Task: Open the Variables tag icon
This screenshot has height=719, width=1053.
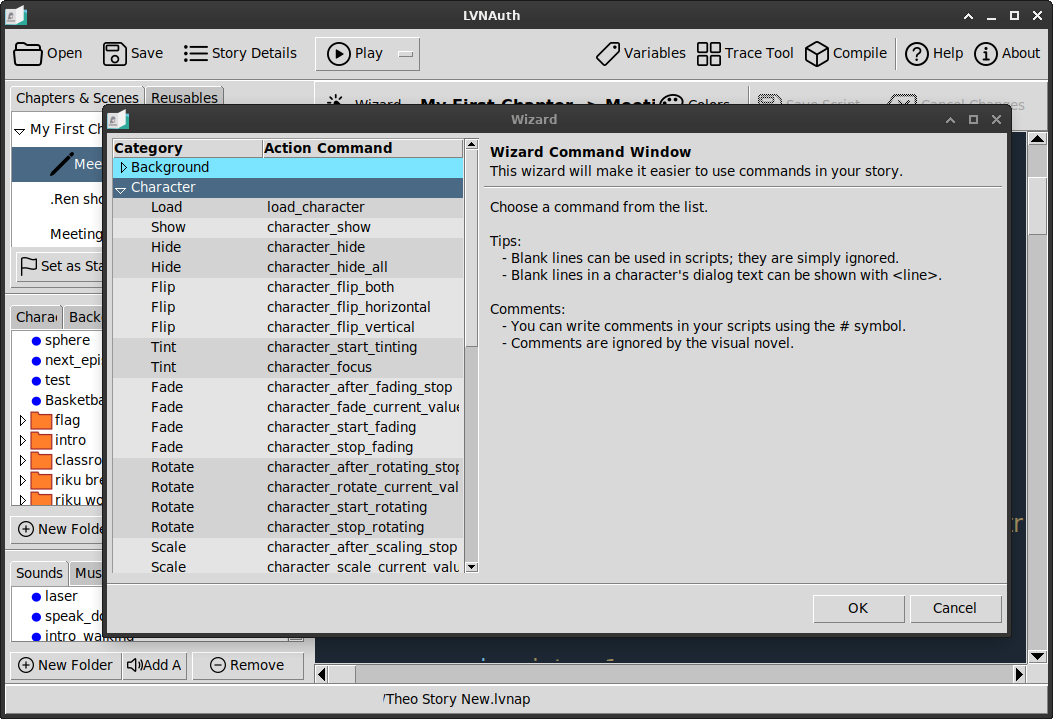Action: point(641,54)
